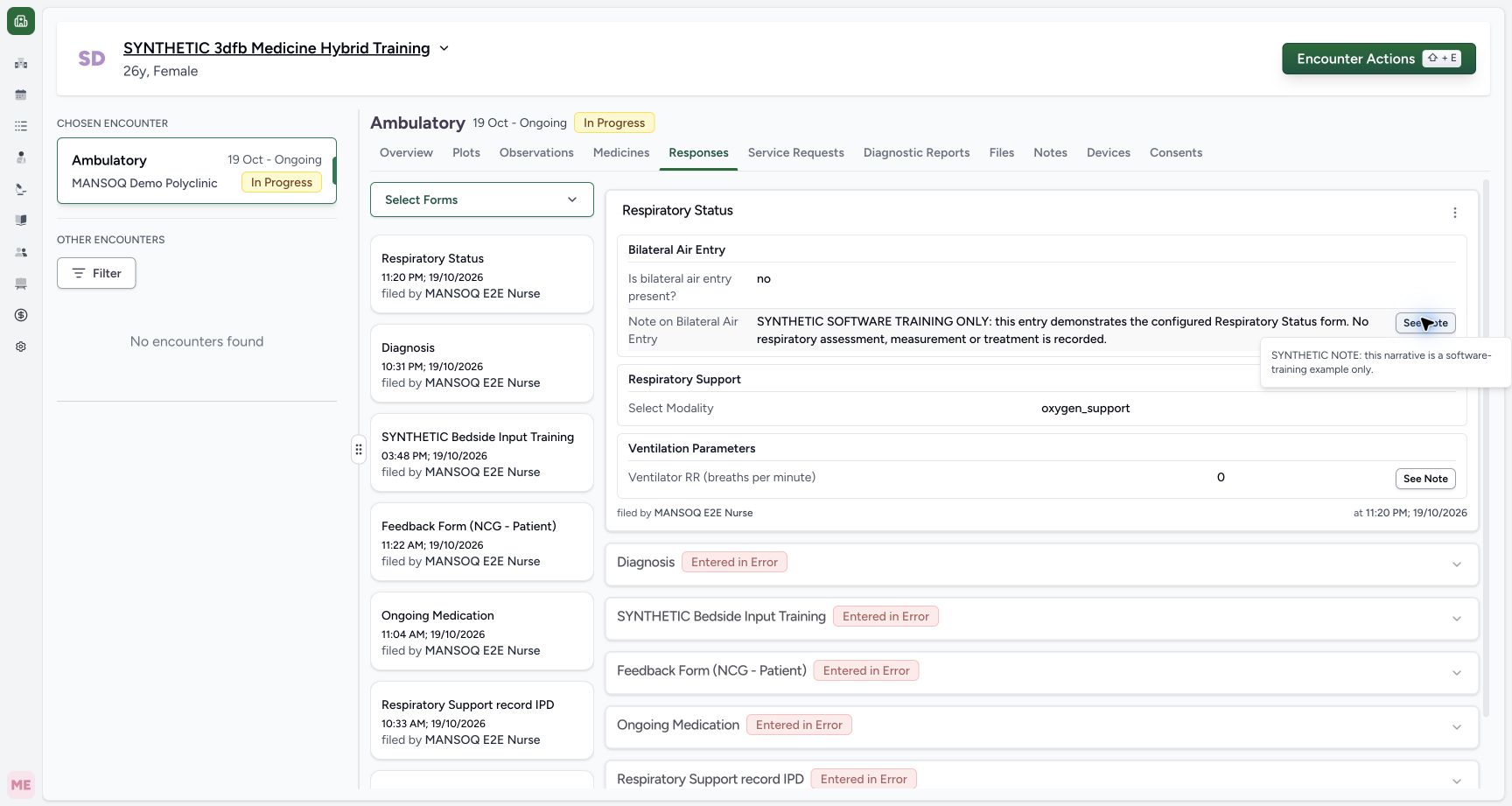This screenshot has width=1512, height=806.
Task: Open Diagnosis entry filed 10:31 PM
Action: click(482, 363)
